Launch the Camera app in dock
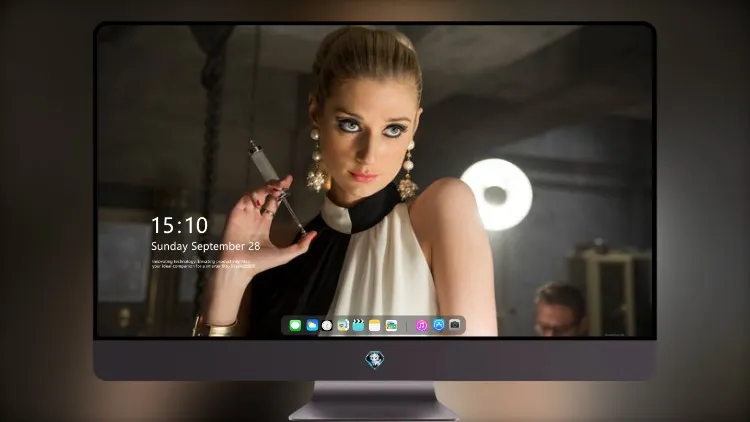 [x=455, y=325]
